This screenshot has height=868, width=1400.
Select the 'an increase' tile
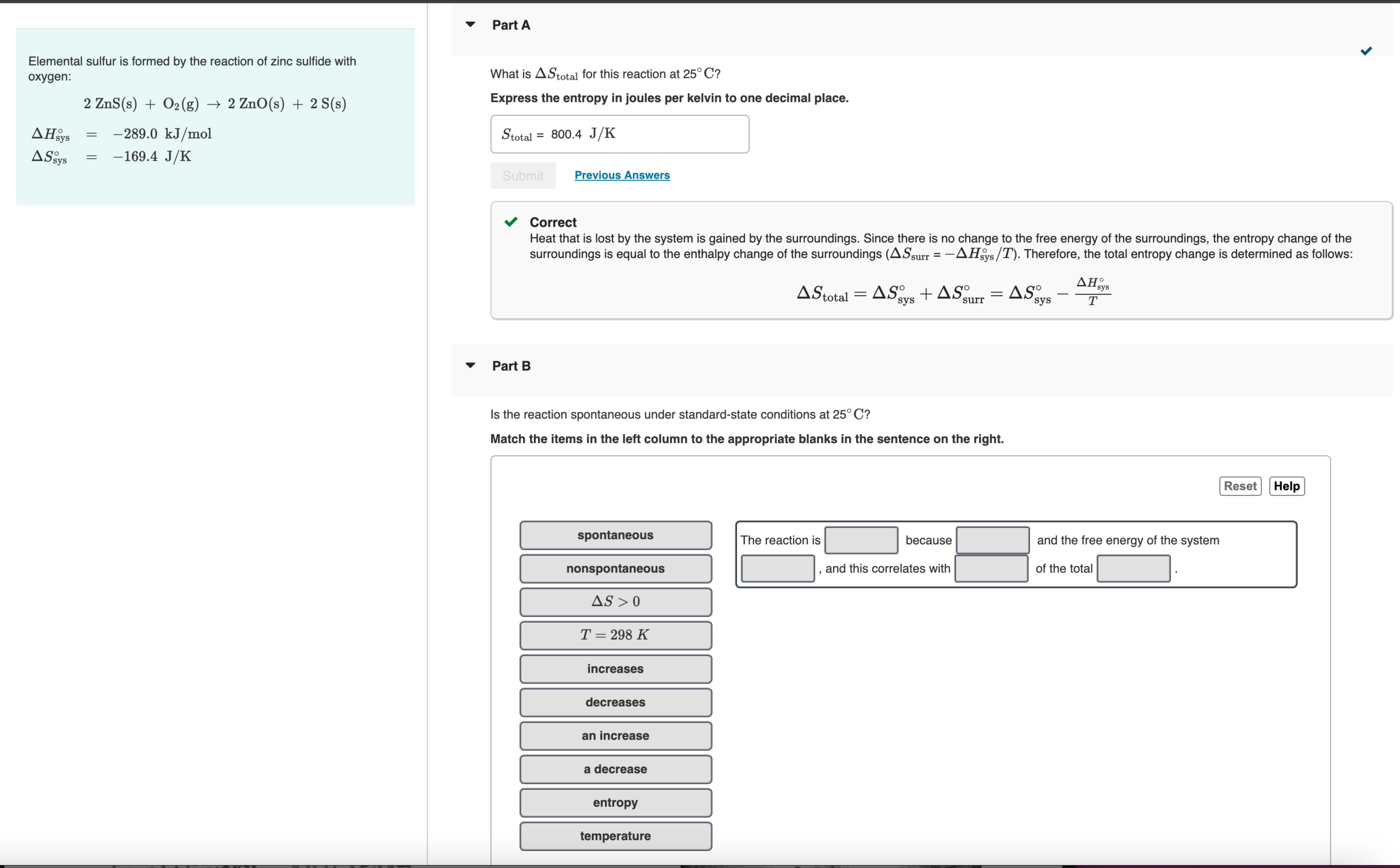point(616,735)
